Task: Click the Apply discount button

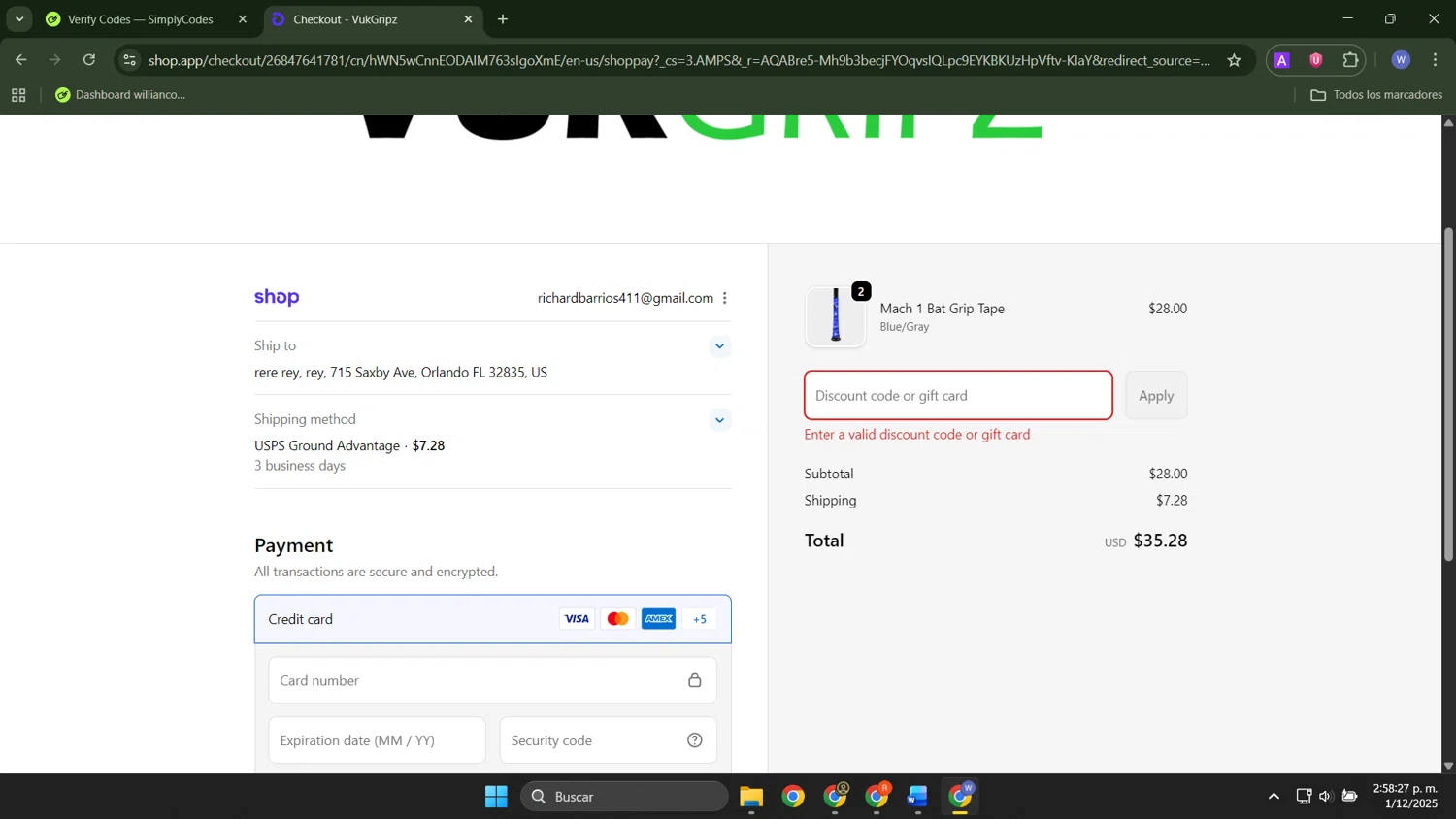Action: tap(1156, 395)
